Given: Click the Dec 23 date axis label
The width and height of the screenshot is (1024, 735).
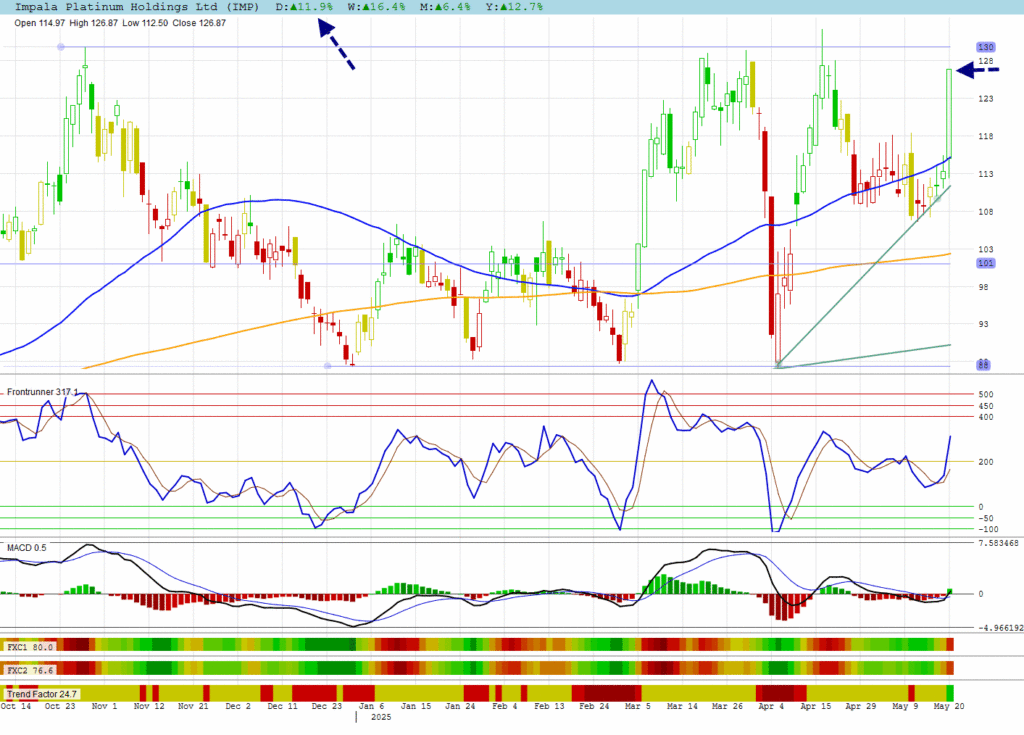Looking at the screenshot, I should pos(327,706).
